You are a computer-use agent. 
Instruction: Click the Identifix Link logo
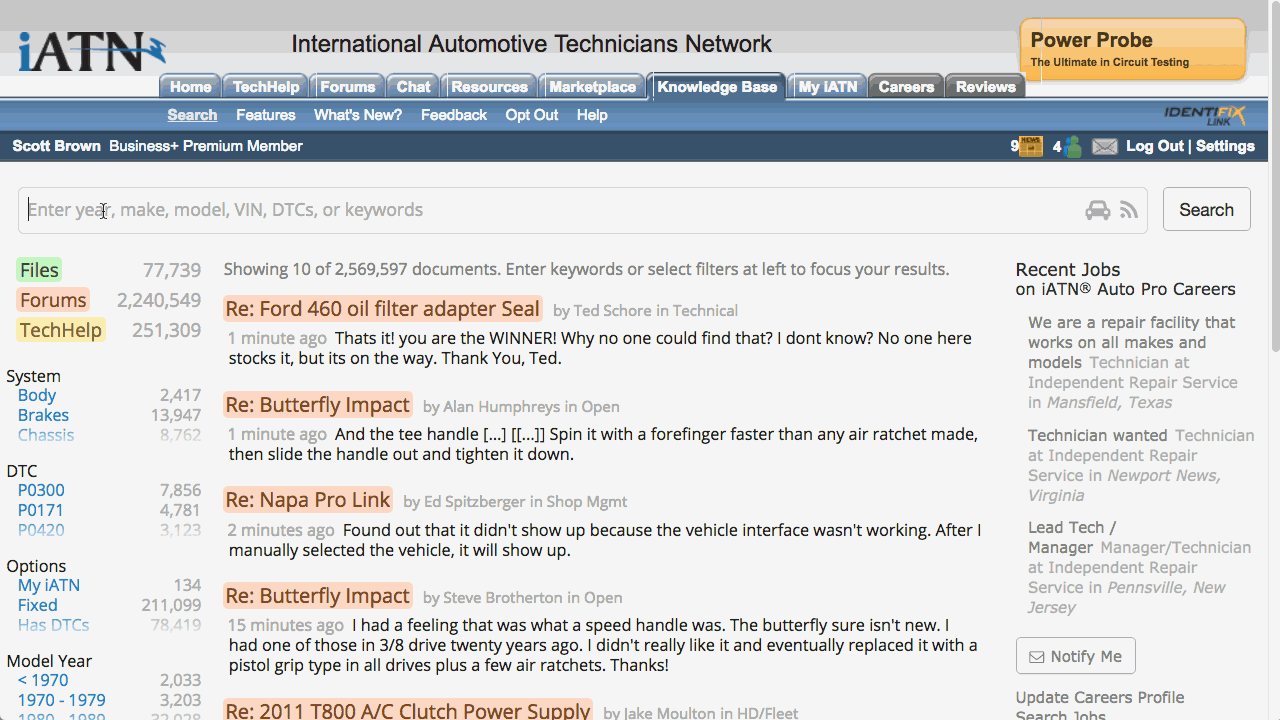point(1204,115)
